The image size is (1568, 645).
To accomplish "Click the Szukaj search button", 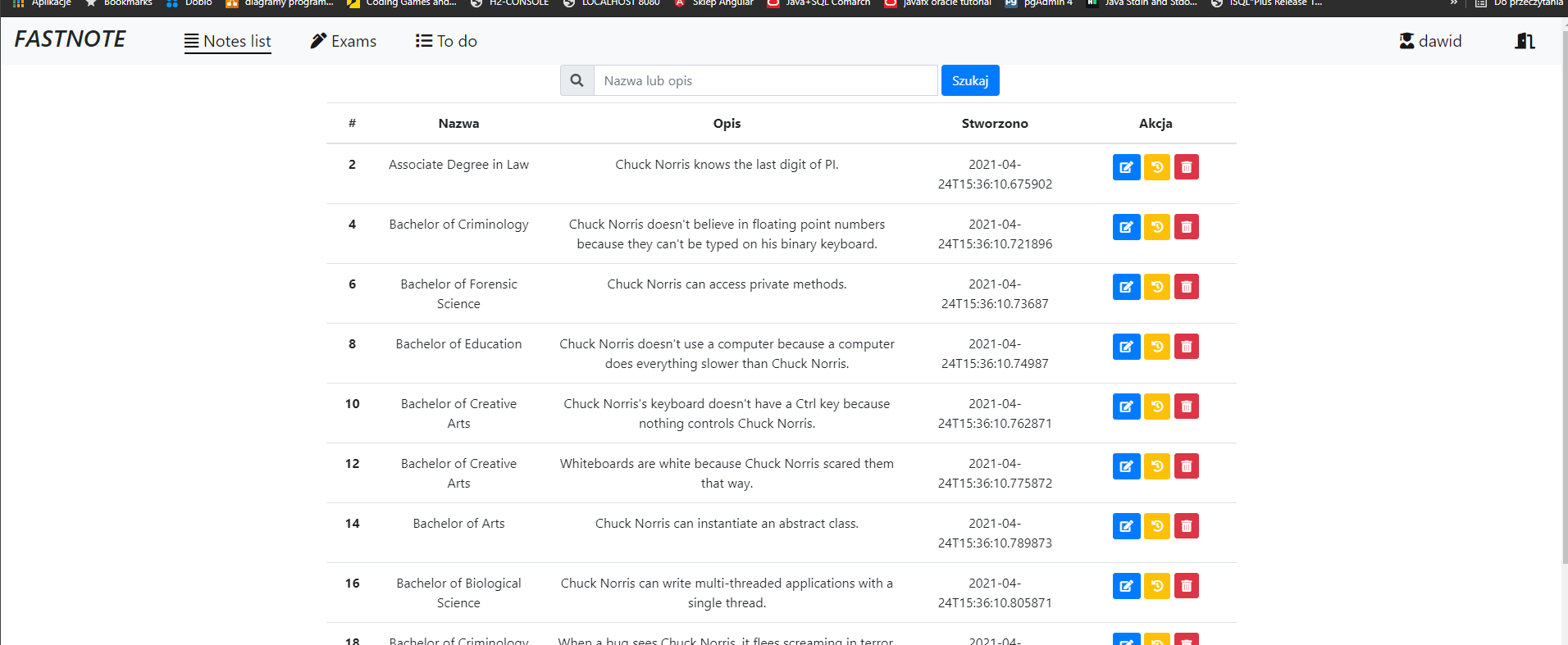I will point(970,80).
